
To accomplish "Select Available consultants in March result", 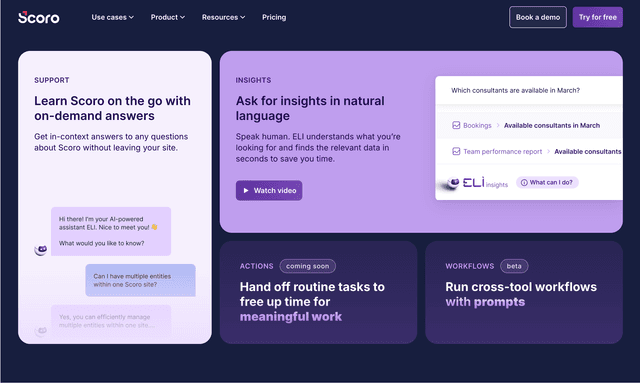I will click(x=552, y=125).
